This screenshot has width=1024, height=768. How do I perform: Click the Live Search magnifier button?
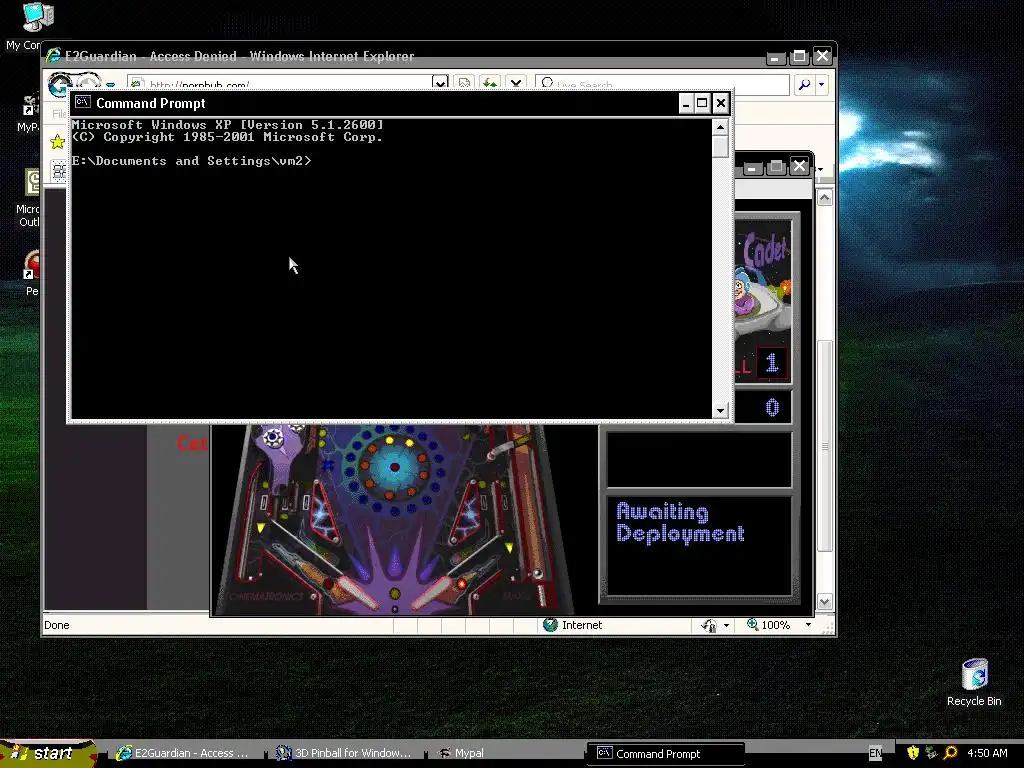pyautogui.click(x=805, y=84)
